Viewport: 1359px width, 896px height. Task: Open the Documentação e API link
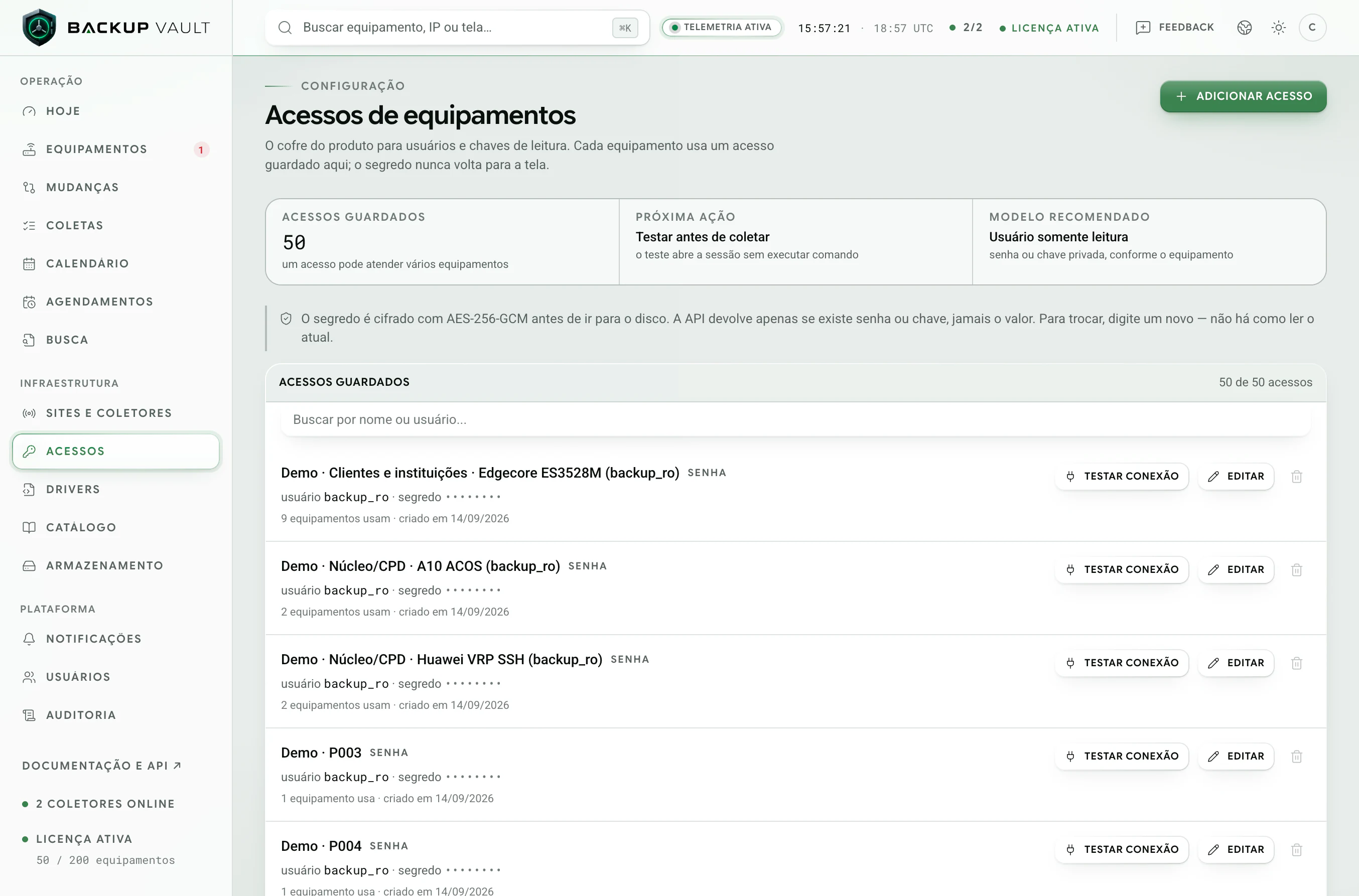[102, 766]
